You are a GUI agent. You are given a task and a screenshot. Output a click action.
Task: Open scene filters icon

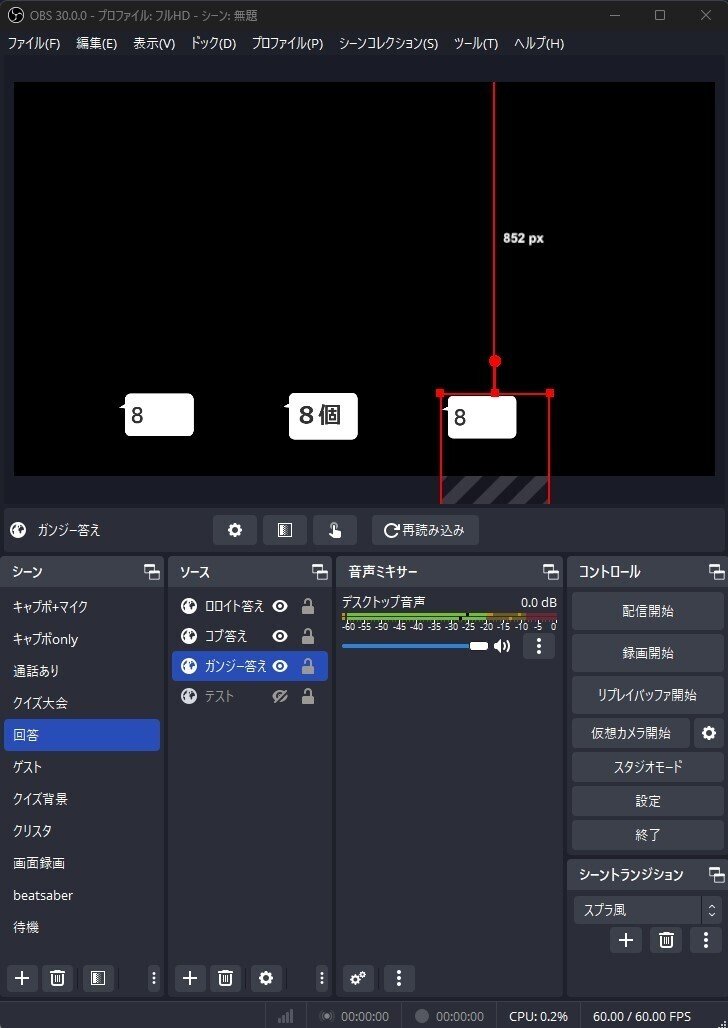coord(98,978)
